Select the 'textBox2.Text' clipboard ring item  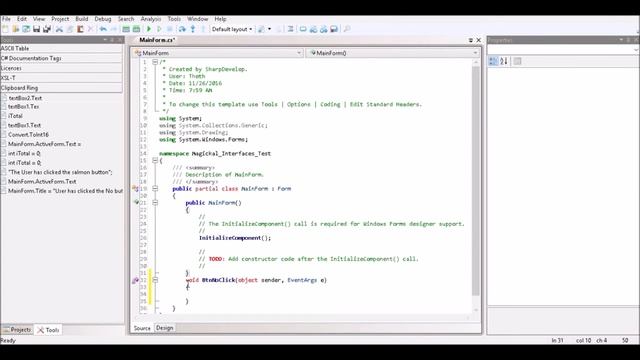coord(25,98)
